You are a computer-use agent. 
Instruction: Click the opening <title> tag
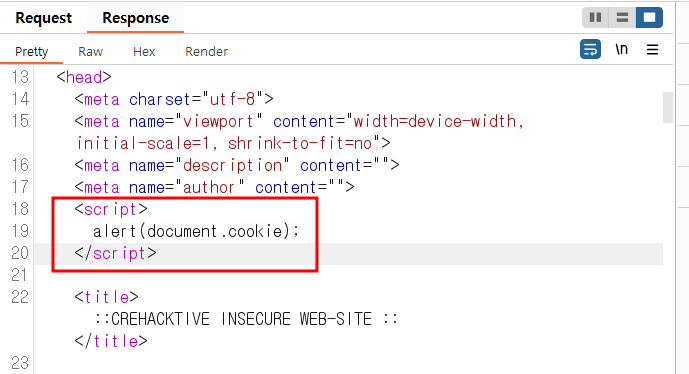click(x=106, y=297)
